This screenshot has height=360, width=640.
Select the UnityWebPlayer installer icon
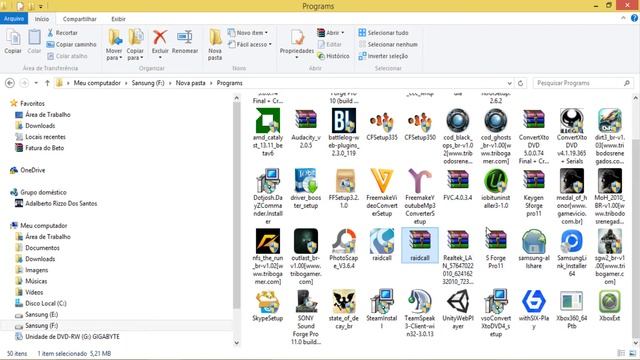[x=458, y=302]
